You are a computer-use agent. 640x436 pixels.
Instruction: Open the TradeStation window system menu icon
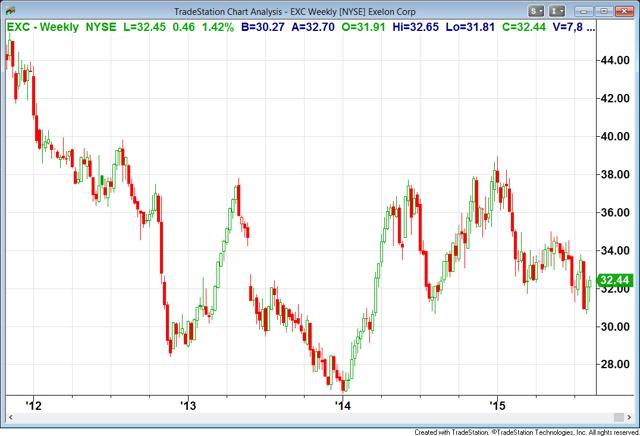pyautogui.click(x=10, y=11)
